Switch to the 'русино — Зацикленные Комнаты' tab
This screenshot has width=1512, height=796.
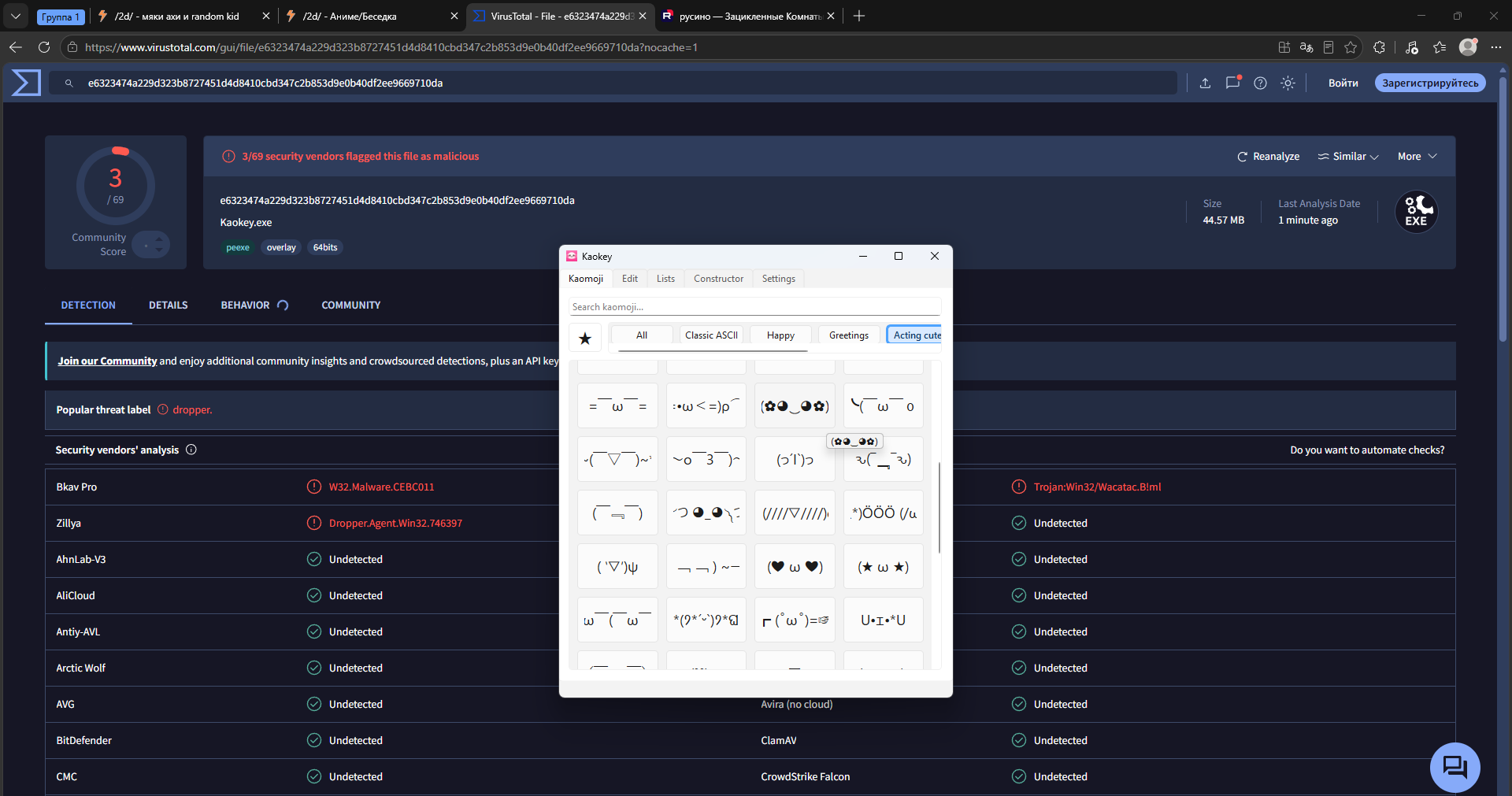coord(748,16)
